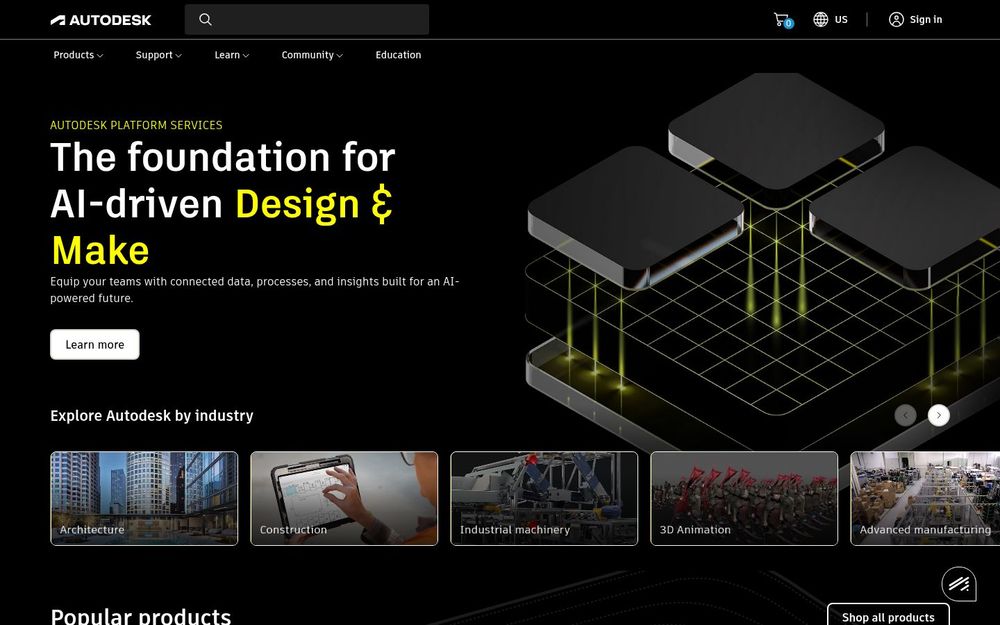Screen dimensions: 1000x625
Task: Open the Advanced manufacturing card
Action: point(925,499)
